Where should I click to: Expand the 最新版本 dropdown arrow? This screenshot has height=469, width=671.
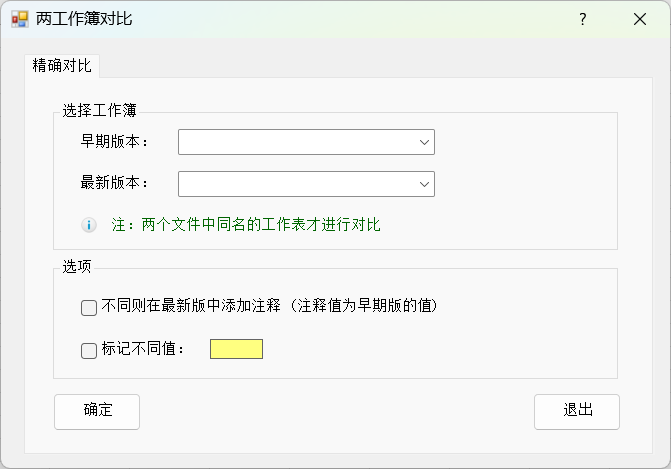click(424, 184)
